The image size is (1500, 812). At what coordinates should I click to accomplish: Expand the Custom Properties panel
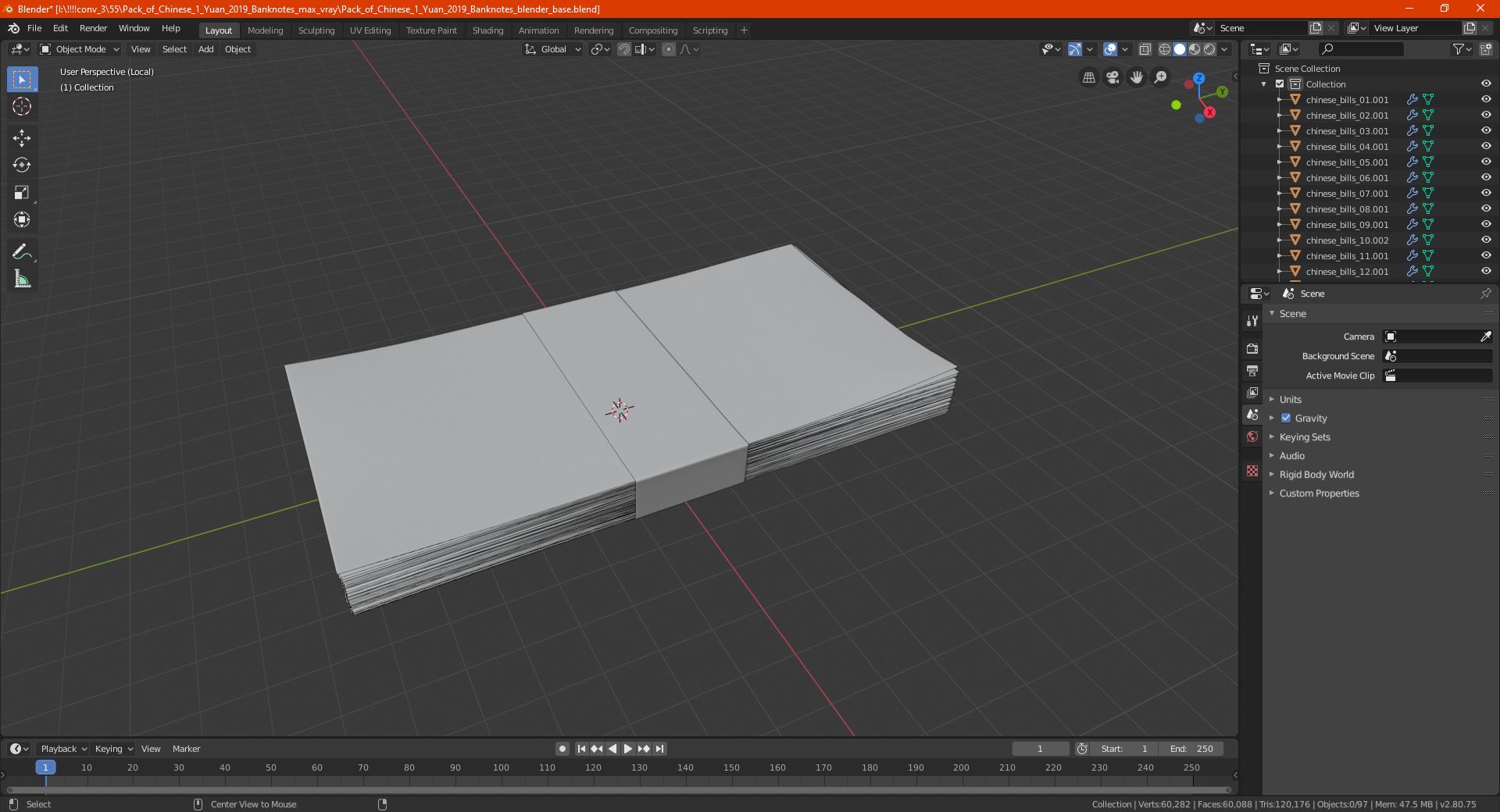(x=1319, y=493)
